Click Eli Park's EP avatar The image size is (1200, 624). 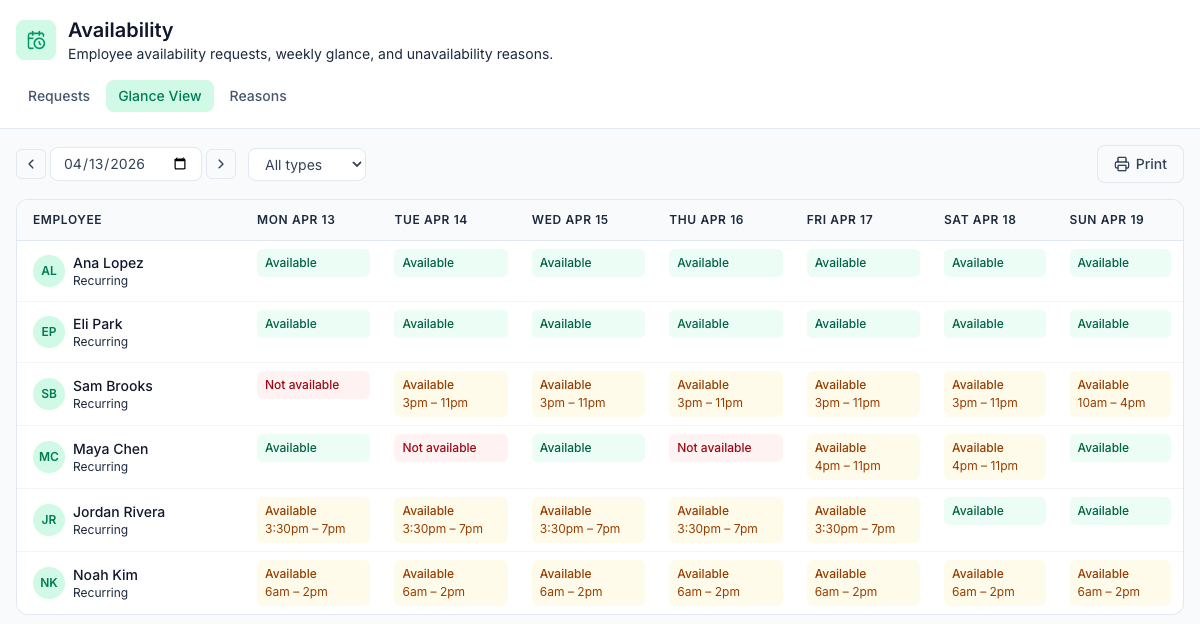[x=49, y=332]
